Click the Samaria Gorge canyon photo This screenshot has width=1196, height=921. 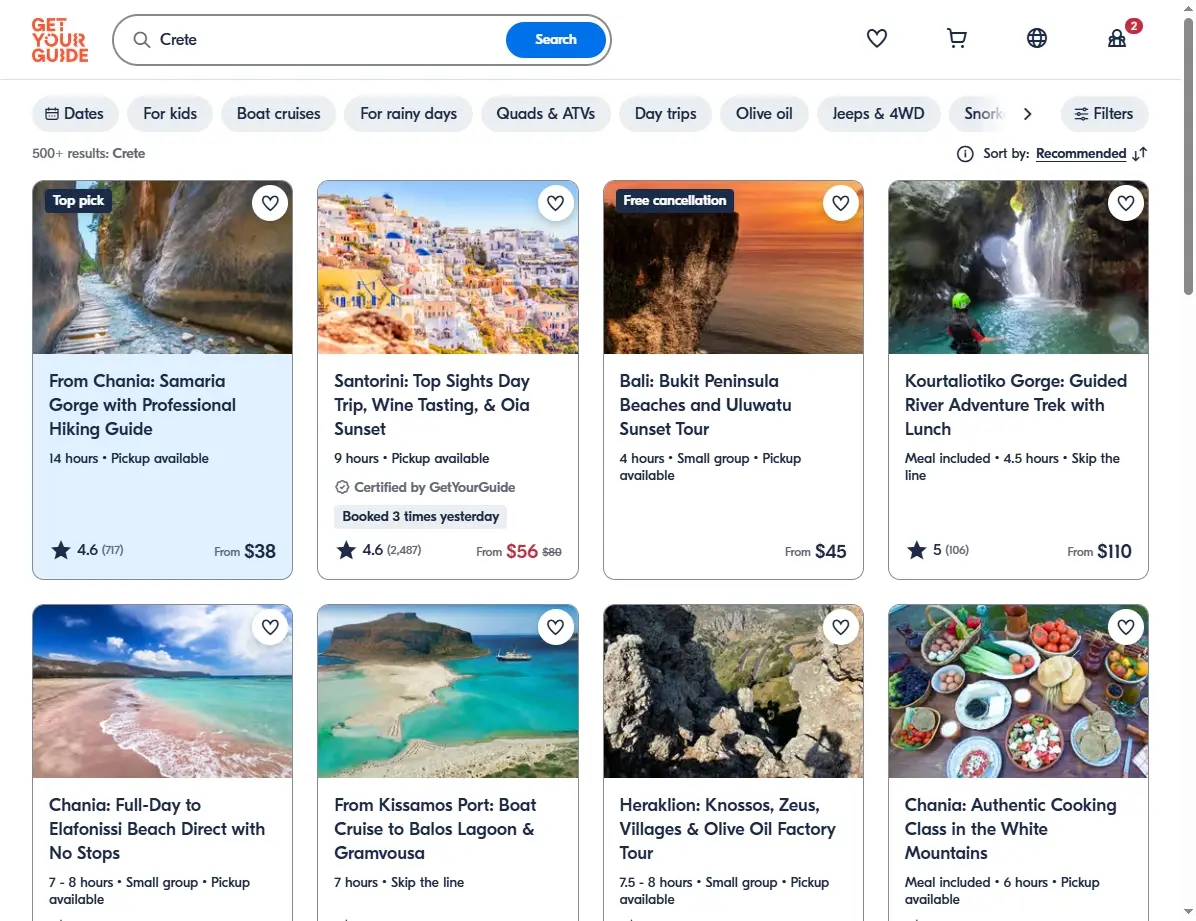(x=162, y=267)
